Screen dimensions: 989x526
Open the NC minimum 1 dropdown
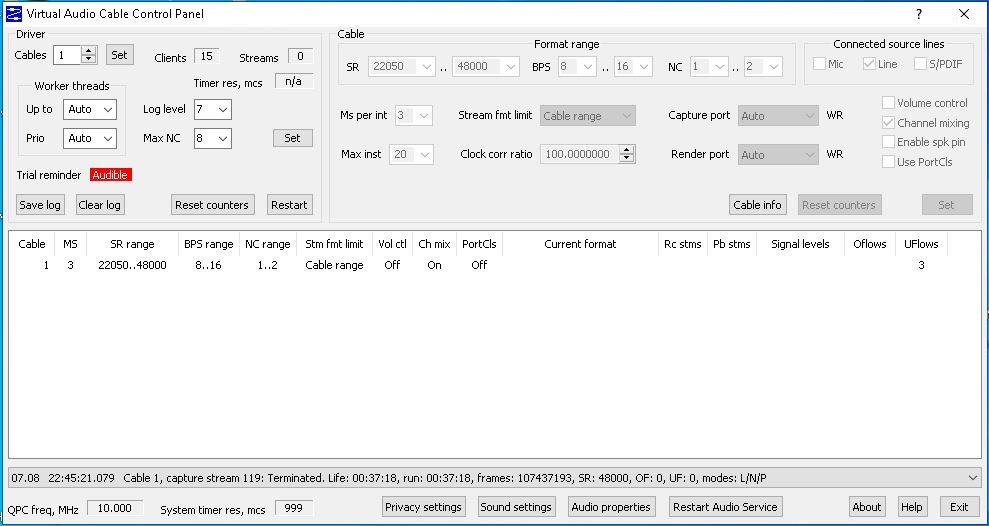(710, 66)
